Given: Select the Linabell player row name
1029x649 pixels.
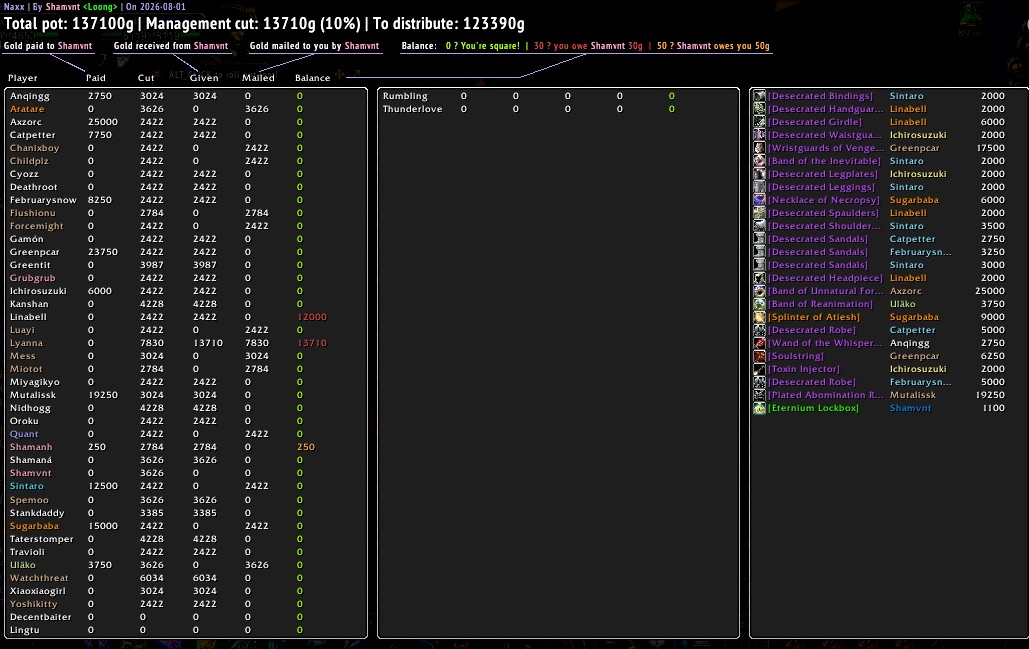Looking at the screenshot, I should click(x=28, y=317).
